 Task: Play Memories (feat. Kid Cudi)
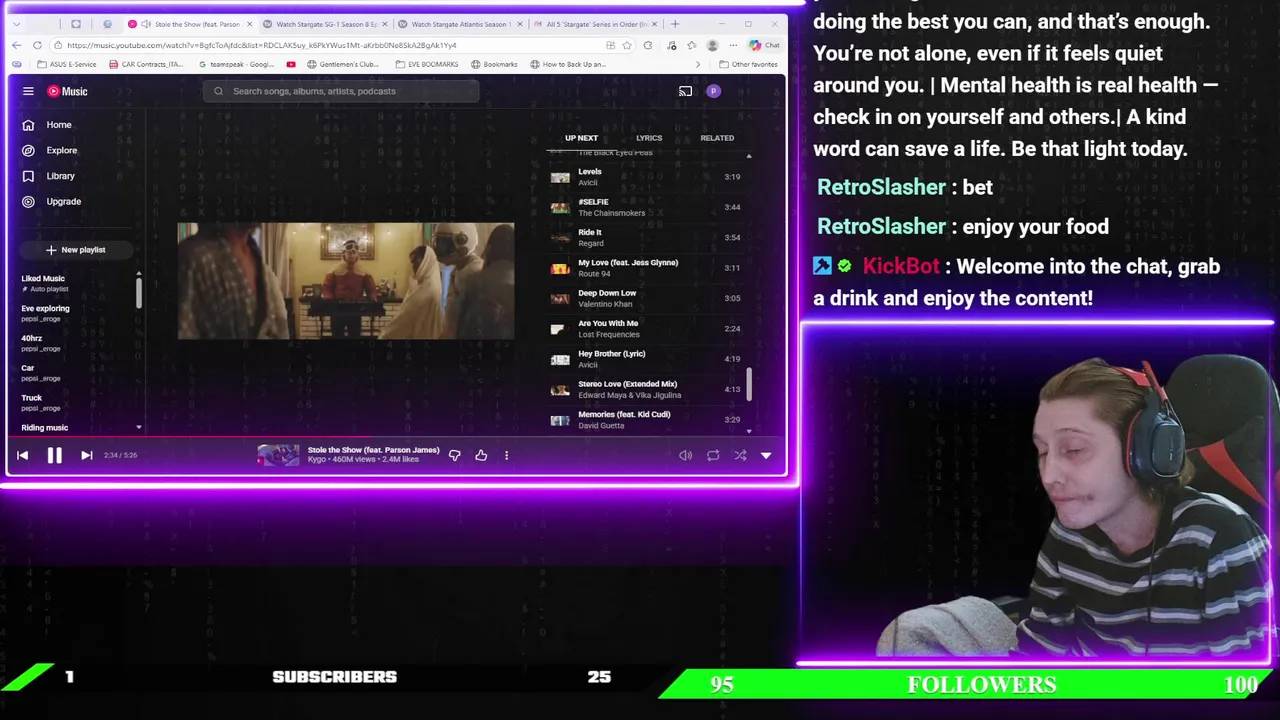(x=647, y=419)
